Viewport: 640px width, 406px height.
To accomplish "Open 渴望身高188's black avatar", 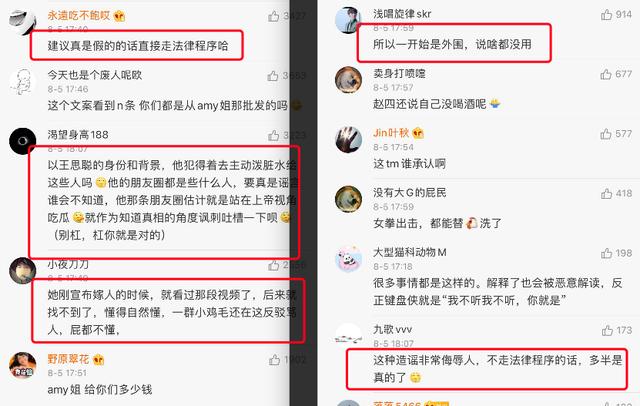I will tap(22, 141).
